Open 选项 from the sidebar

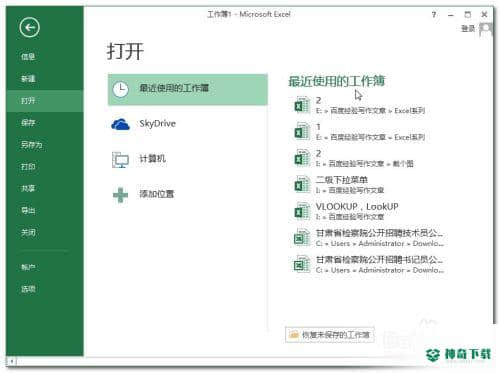[x=28, y=289]
